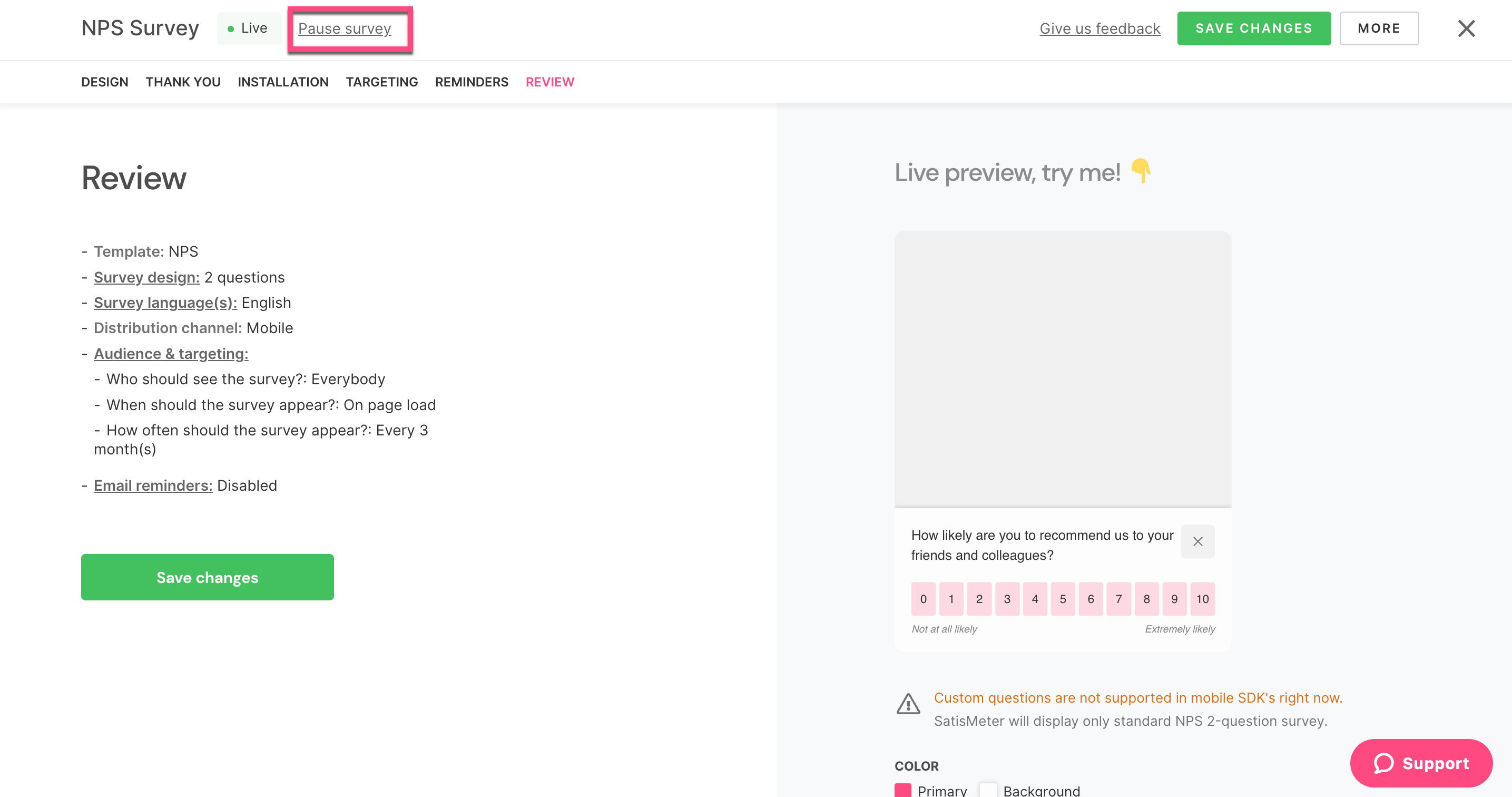Open the Primary color swatch
1512x797 pixels.
click(x=903, y=790)
